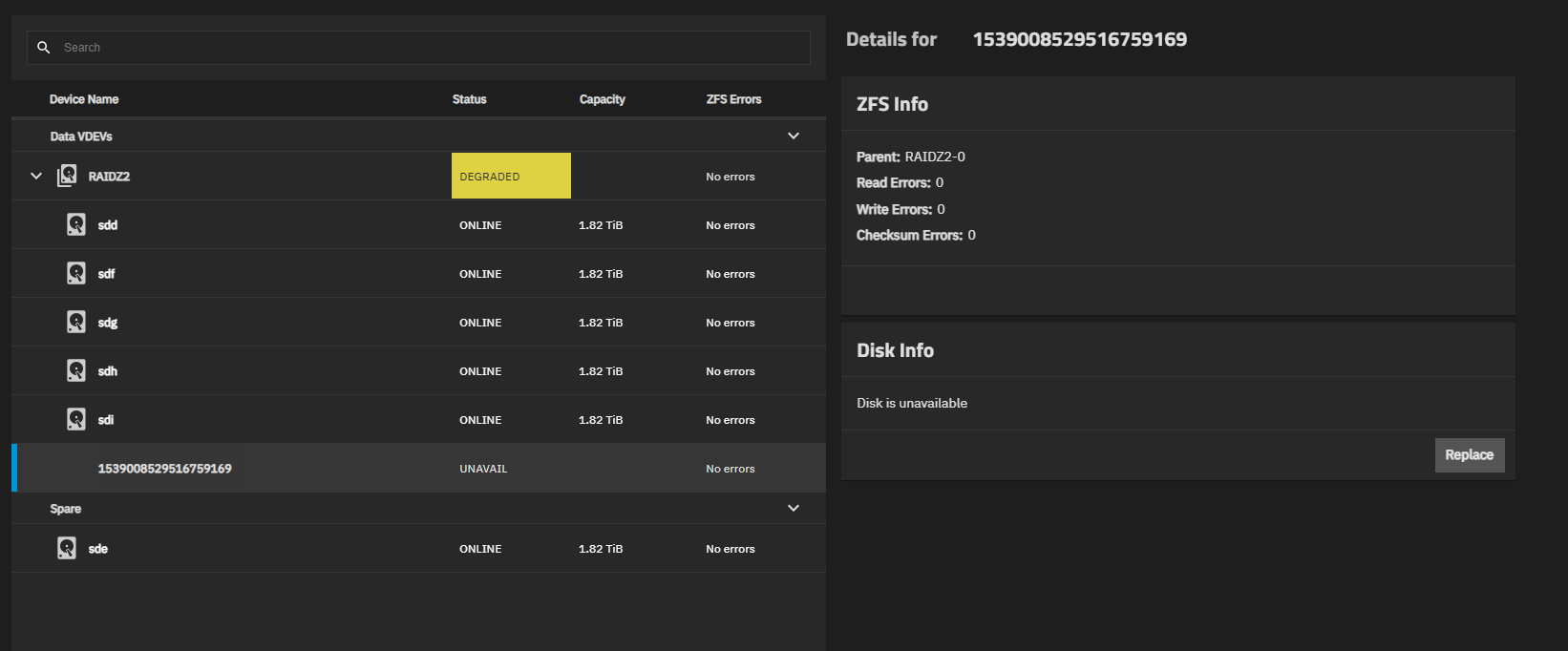
Task: Collapse the Spare section
Action: tap(793, 508)
